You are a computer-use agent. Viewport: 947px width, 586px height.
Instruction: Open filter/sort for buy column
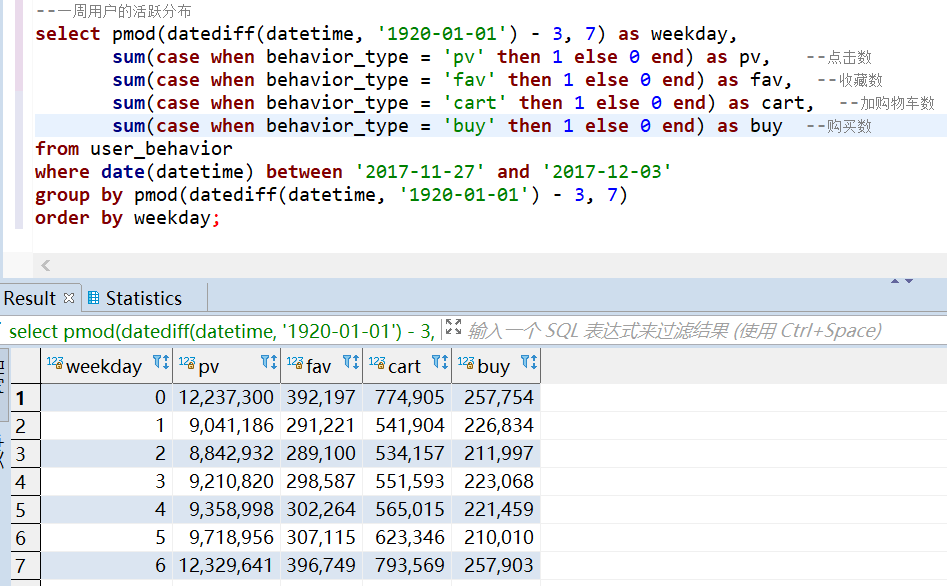pos(529,362)
